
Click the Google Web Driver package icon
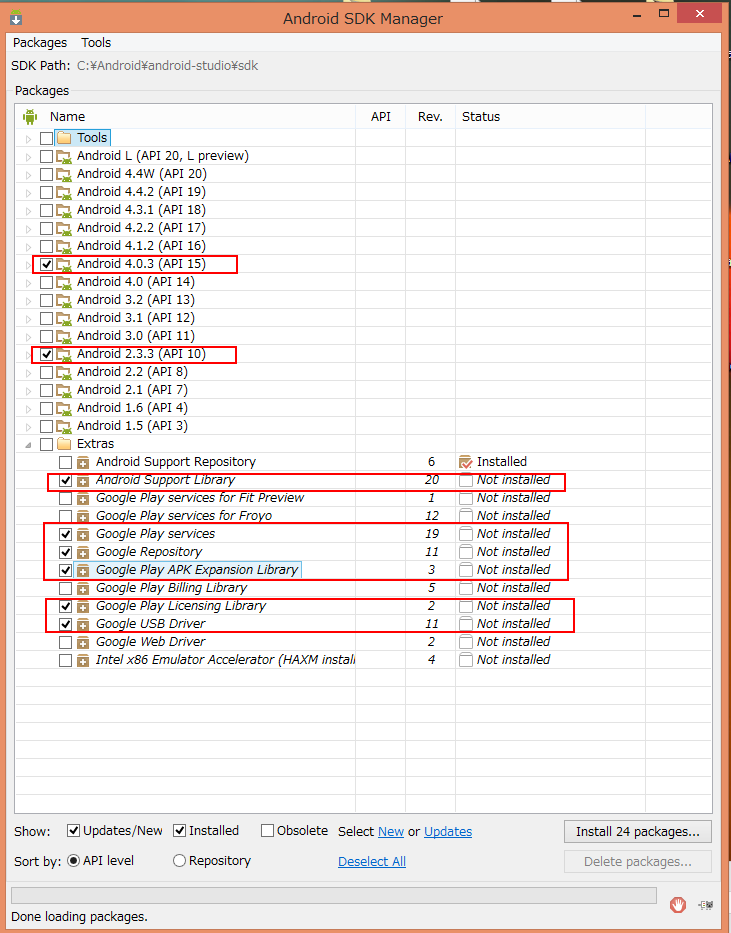[x=83, y=643]
